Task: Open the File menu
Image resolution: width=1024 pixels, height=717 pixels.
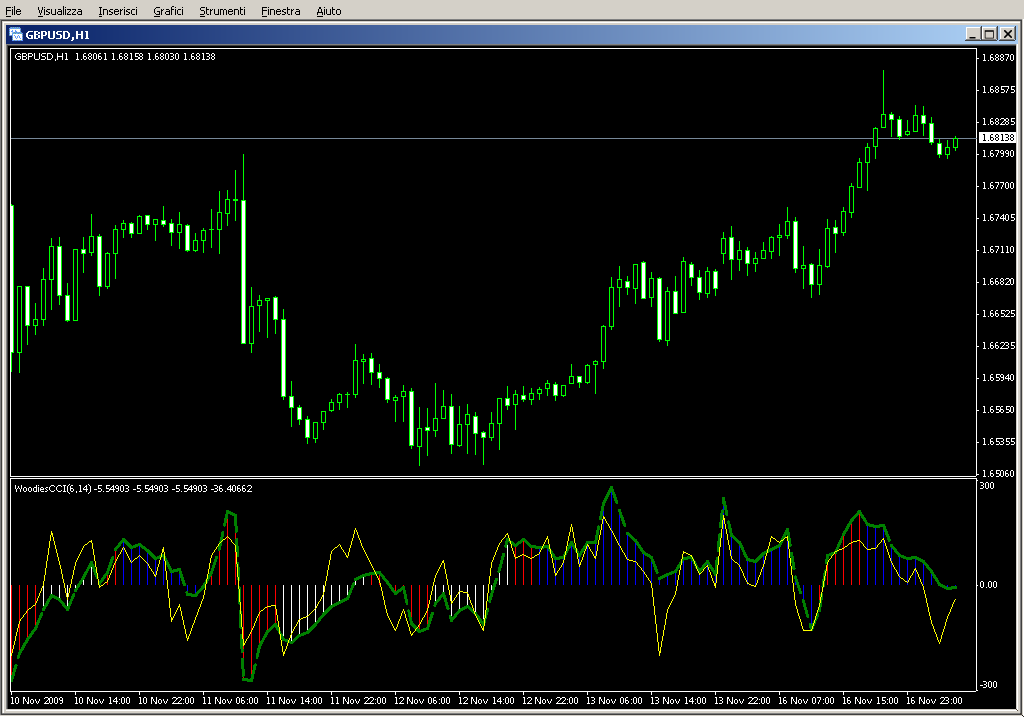Action: 13,11
